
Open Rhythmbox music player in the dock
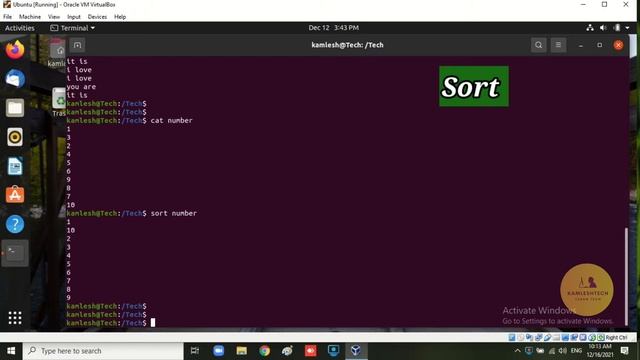click(15, 137)
